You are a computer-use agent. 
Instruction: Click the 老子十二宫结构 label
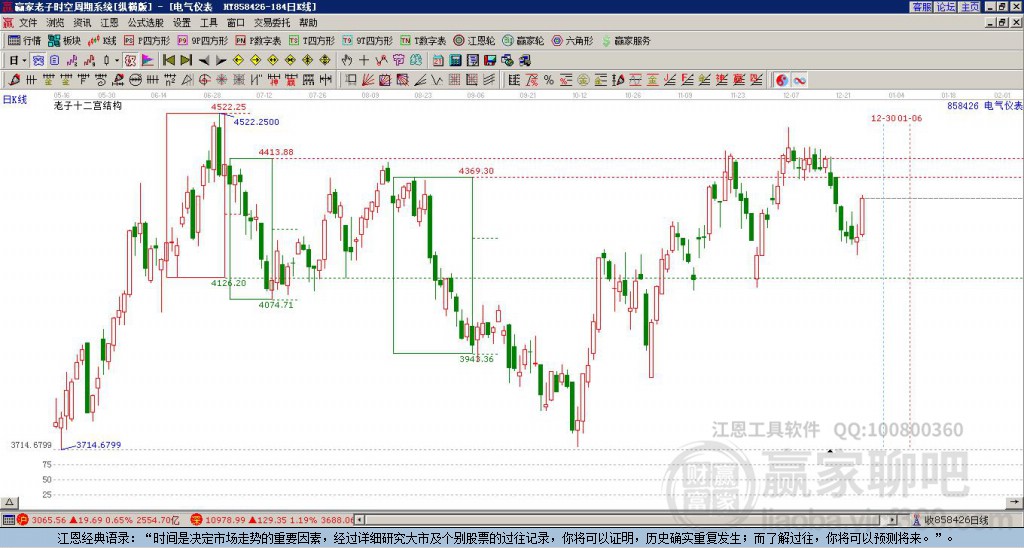pos(88,105)
